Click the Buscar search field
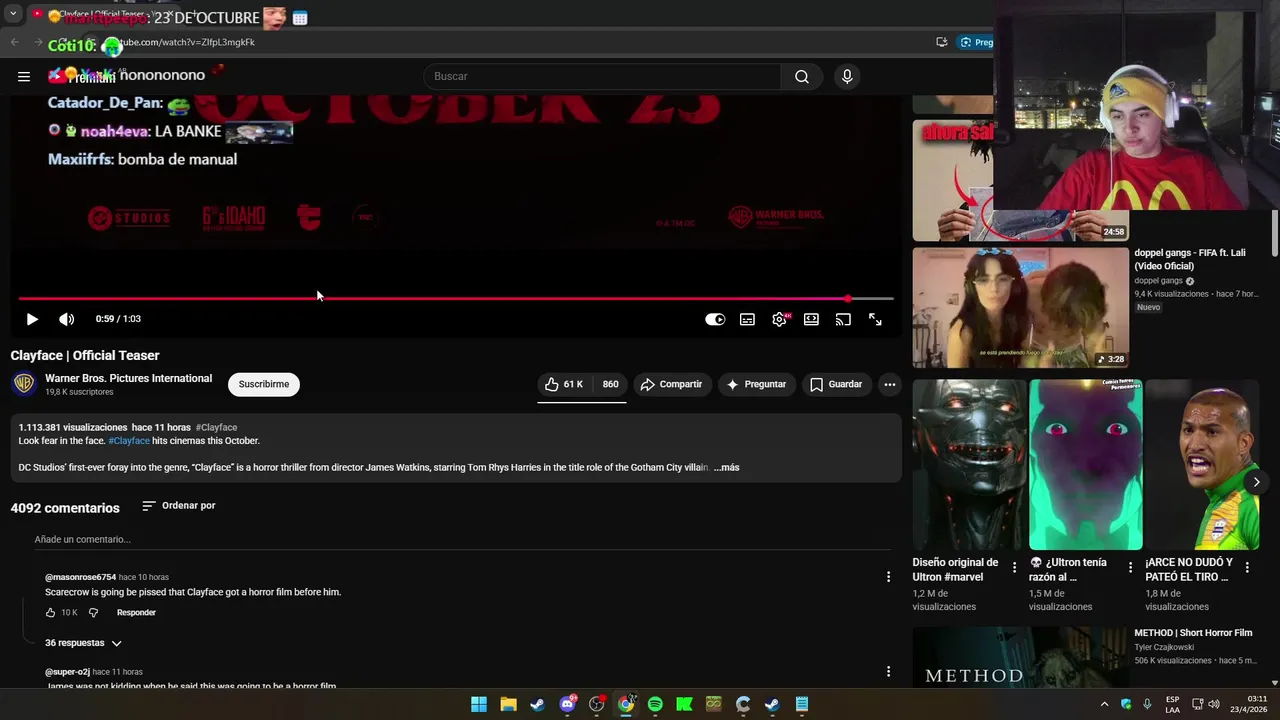 click(603, 76)
